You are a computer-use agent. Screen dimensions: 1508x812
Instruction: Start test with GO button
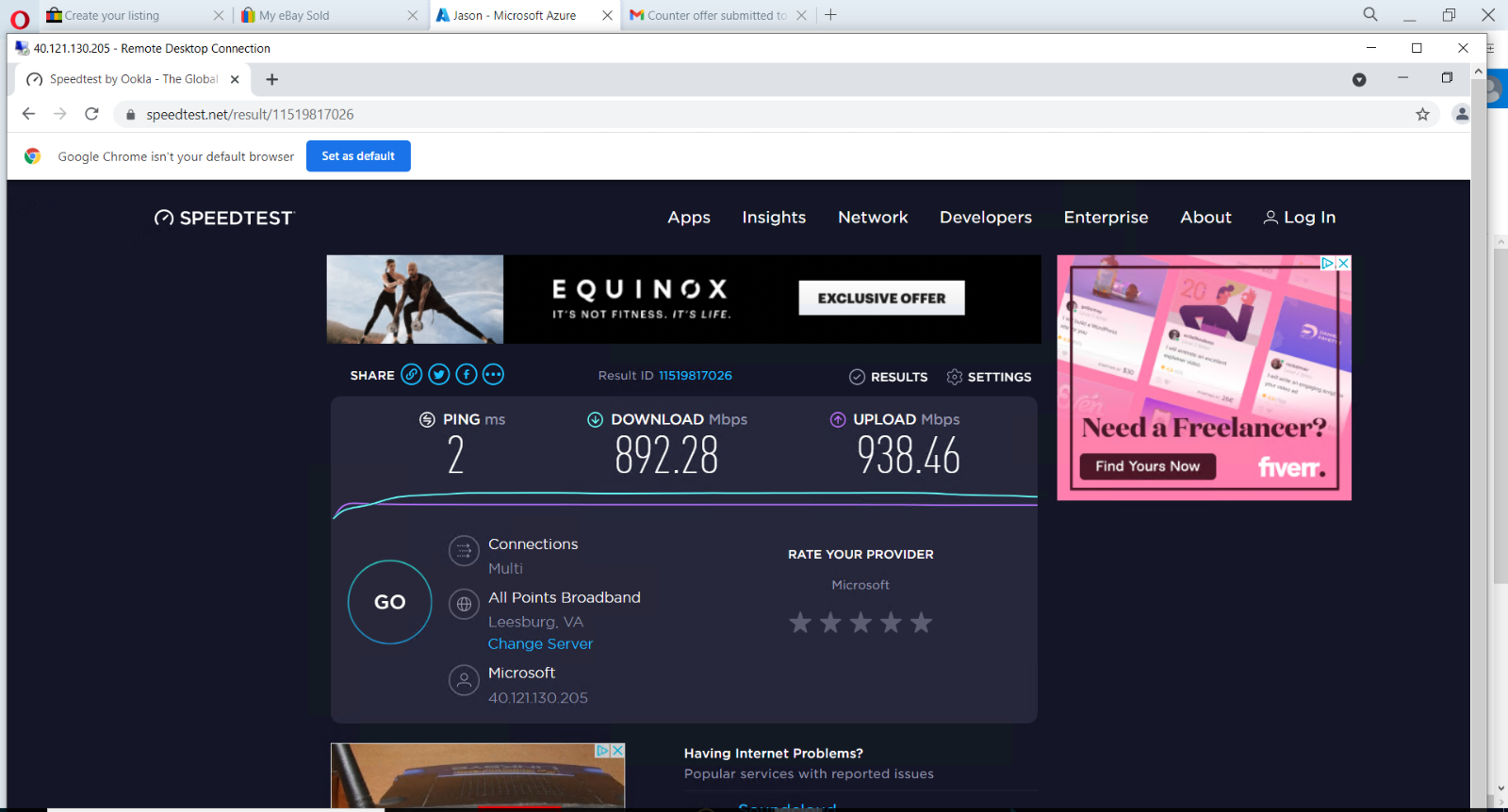pos(389,602)
